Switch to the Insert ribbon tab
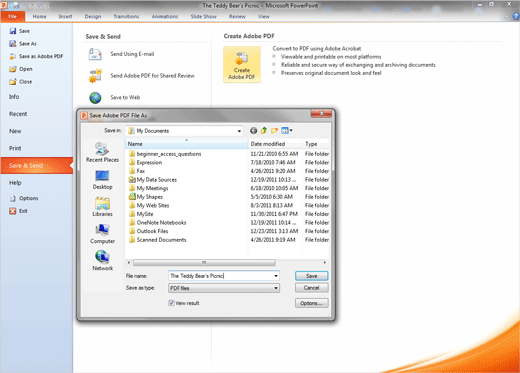Screen dimensions: 520x373 65,16
